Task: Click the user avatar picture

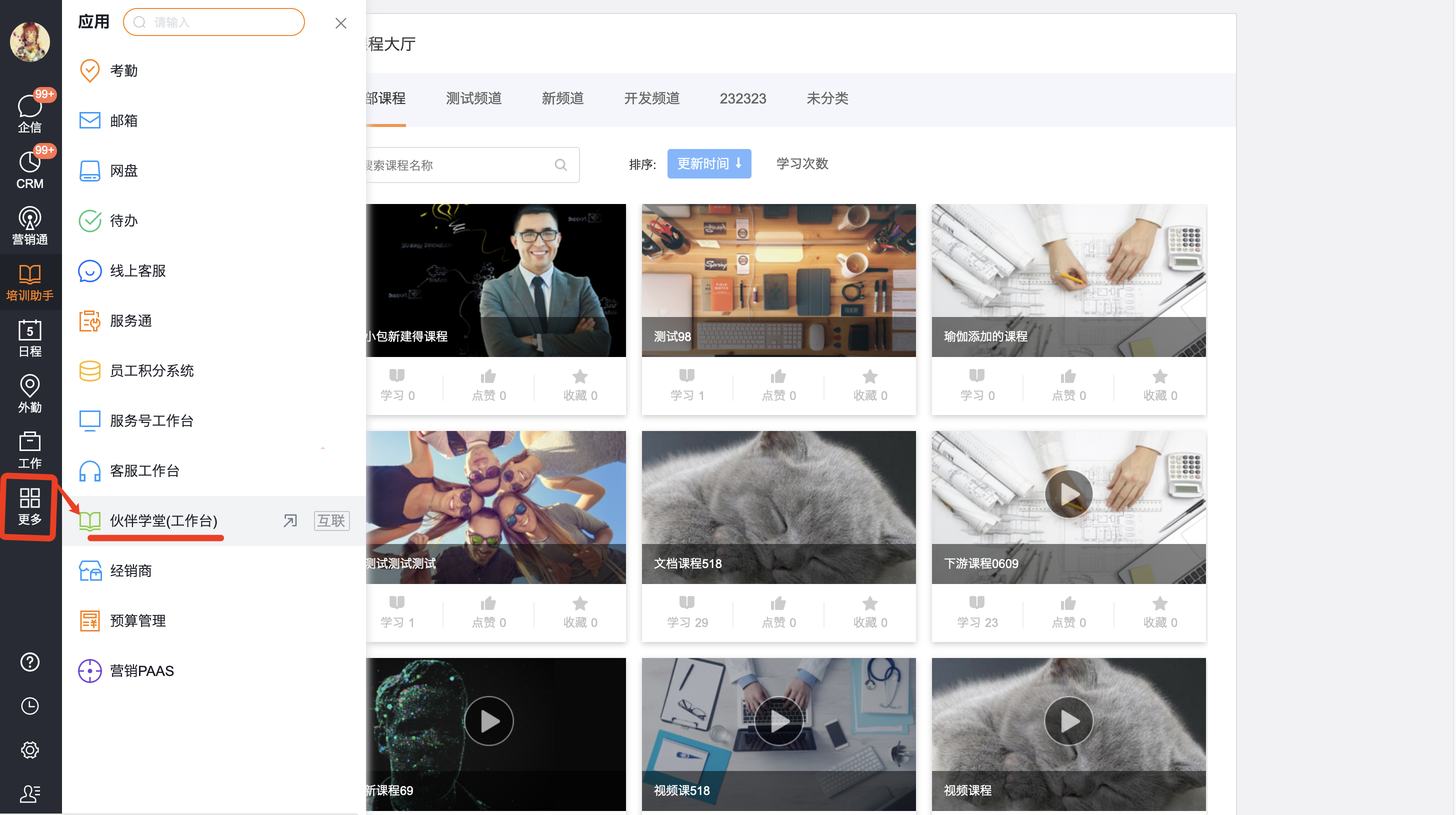Action: 30,42
